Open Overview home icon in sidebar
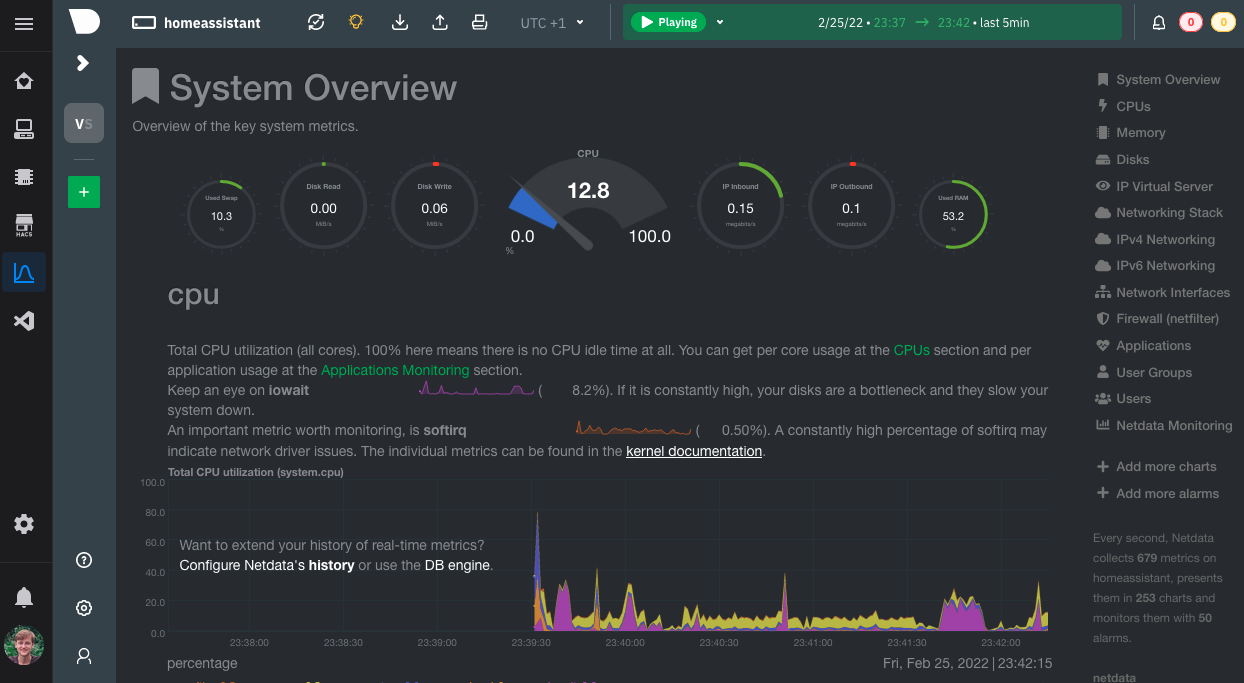The image size is (1244, 683). (24, 81)
